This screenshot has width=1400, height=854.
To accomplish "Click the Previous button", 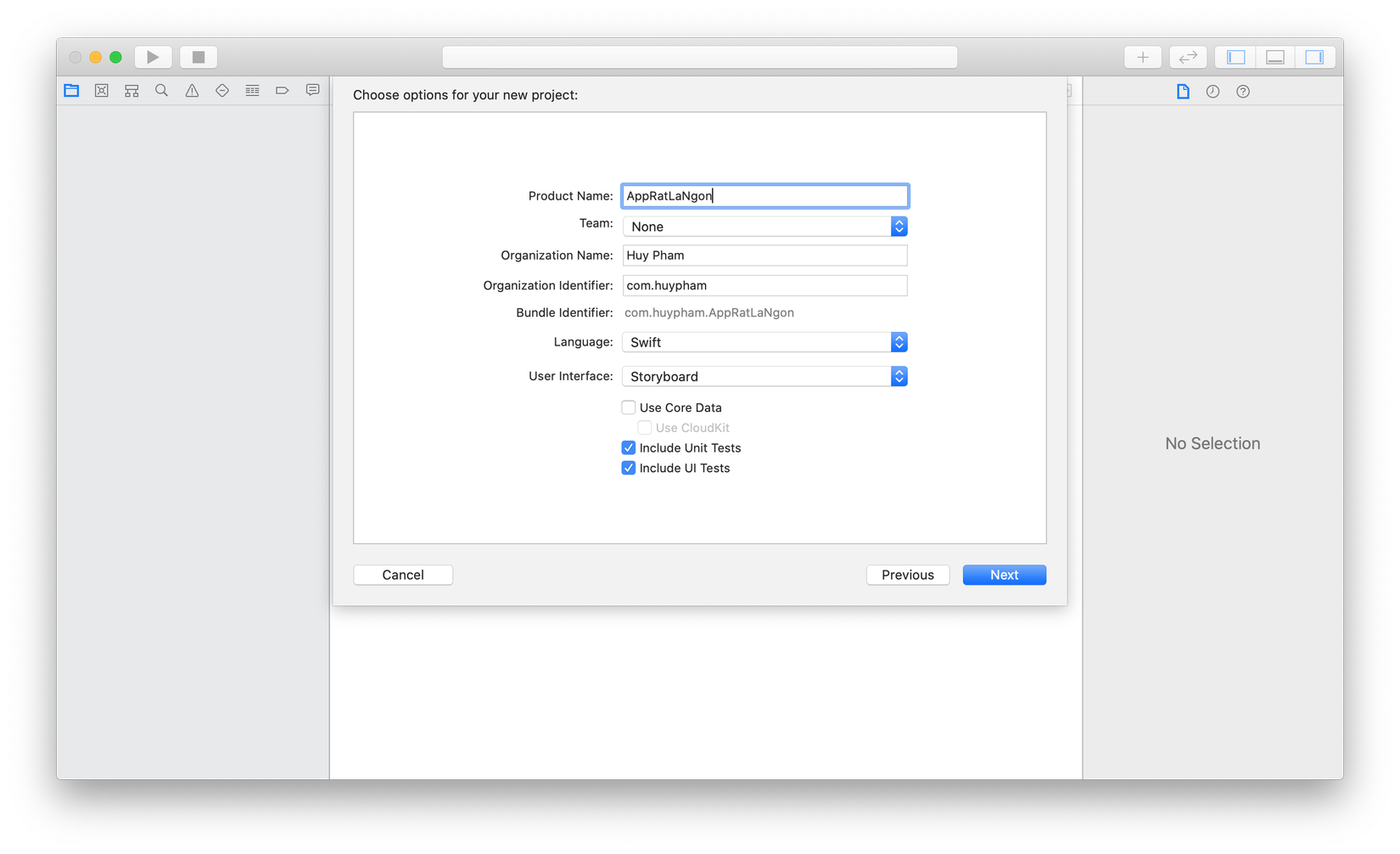I will coord(907,575).
